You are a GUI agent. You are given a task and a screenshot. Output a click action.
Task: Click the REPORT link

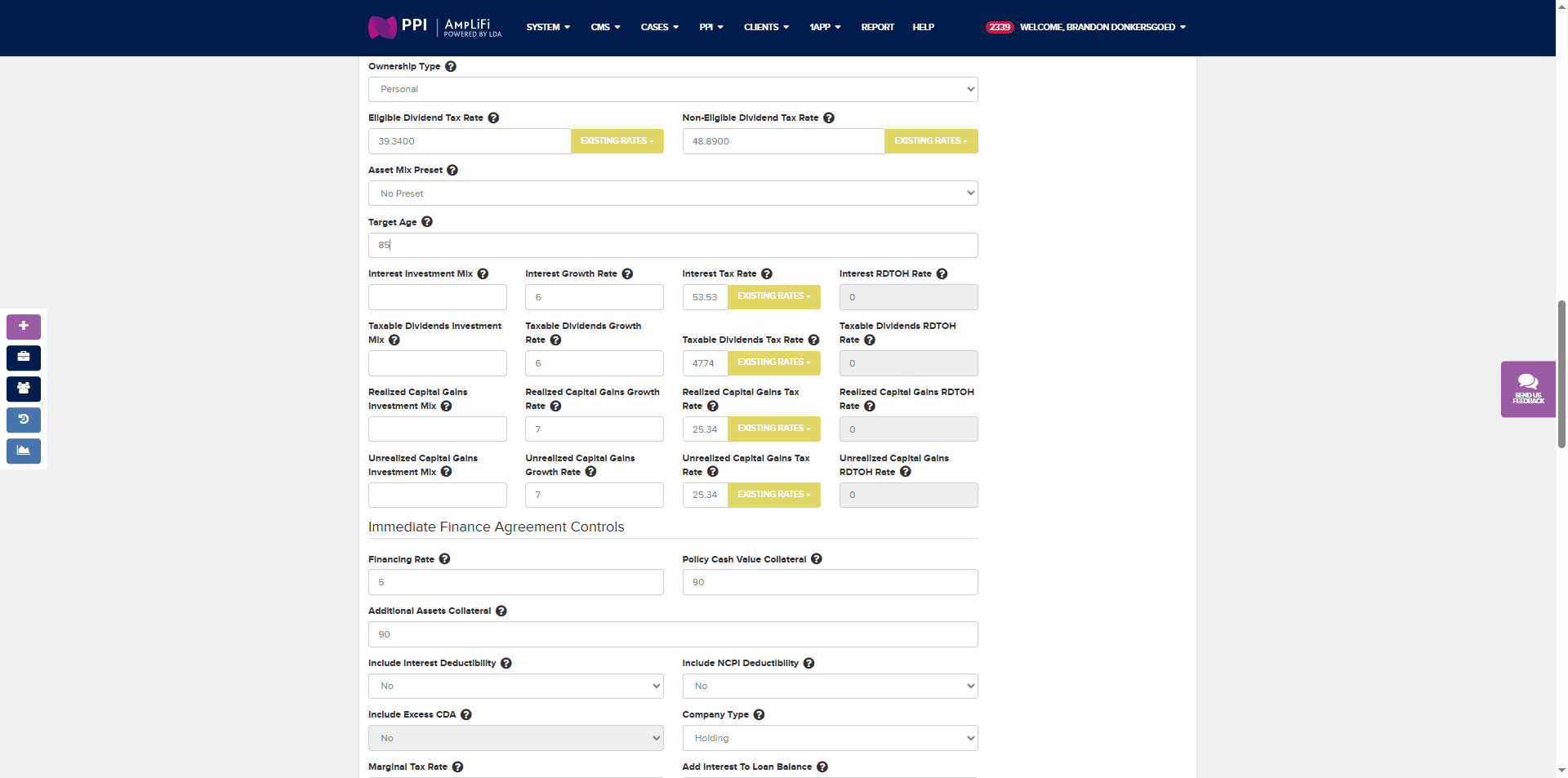pyautogui.click(x=877, y=27)
